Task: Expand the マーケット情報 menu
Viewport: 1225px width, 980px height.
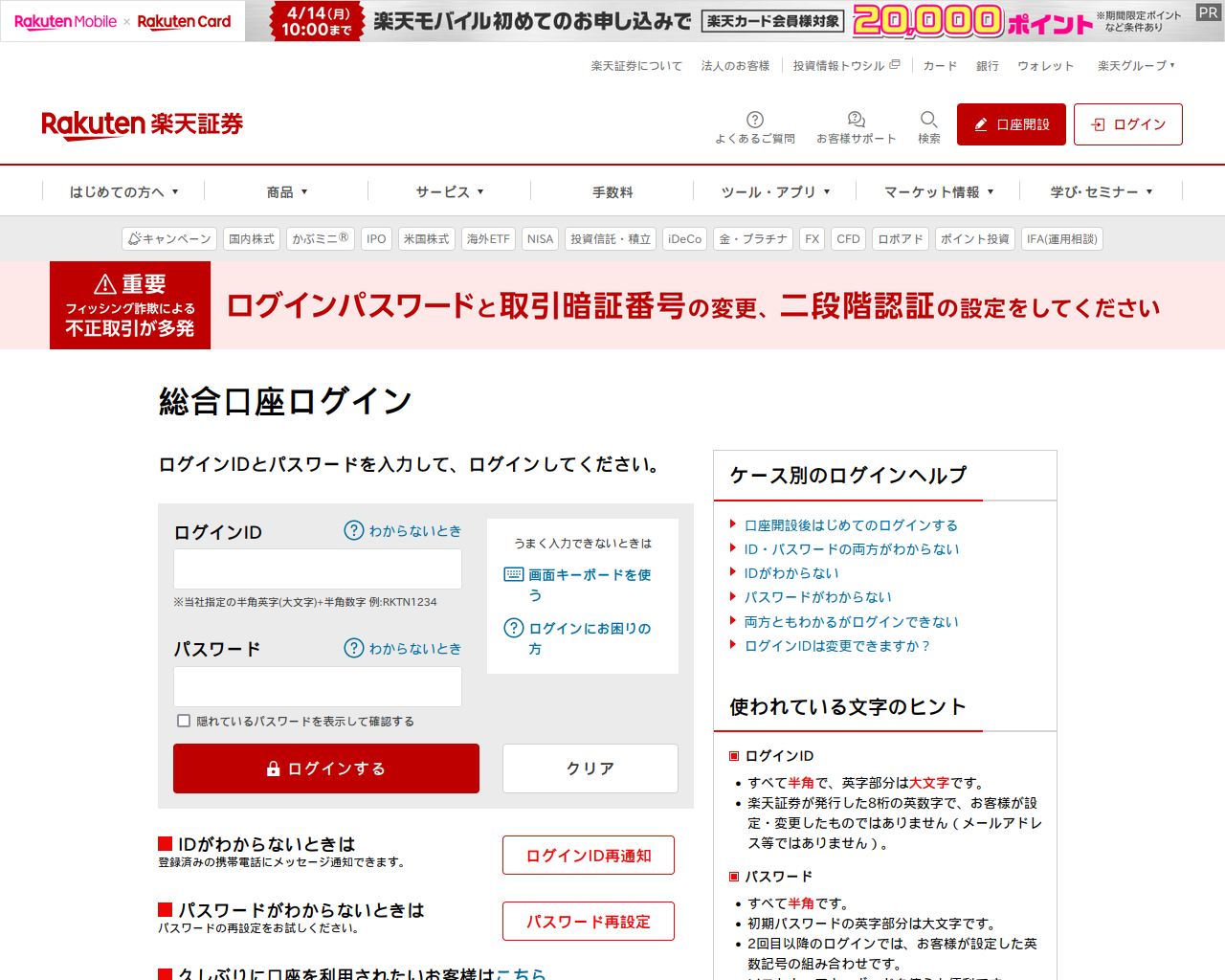Action: pos(938,191)
